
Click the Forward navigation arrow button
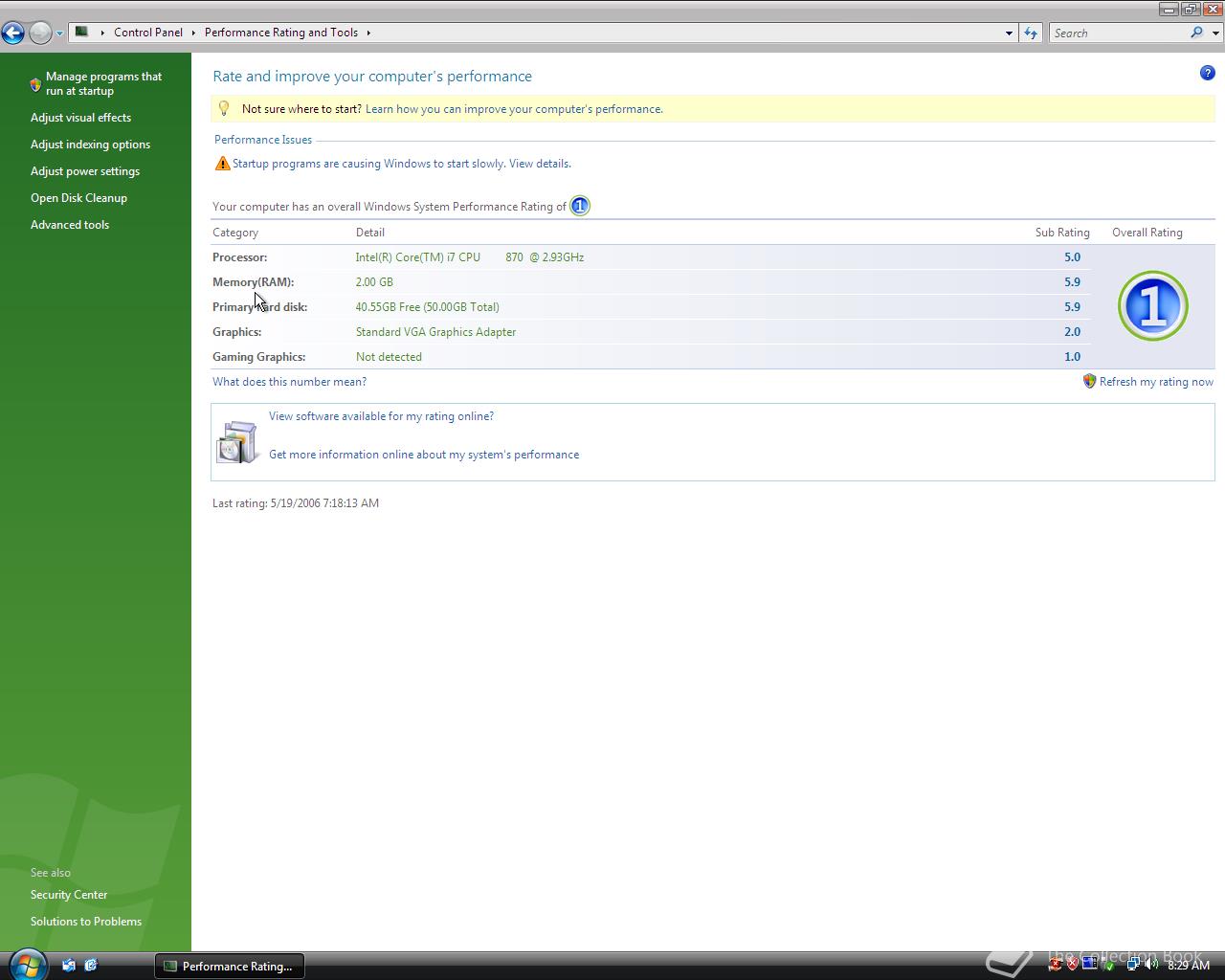(x=40, y=33)
